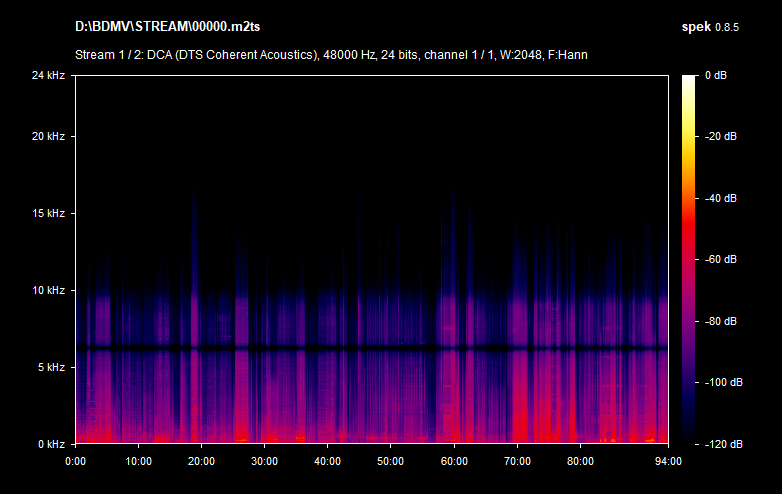Click the -80 dB scale label

tap(720, 321)
